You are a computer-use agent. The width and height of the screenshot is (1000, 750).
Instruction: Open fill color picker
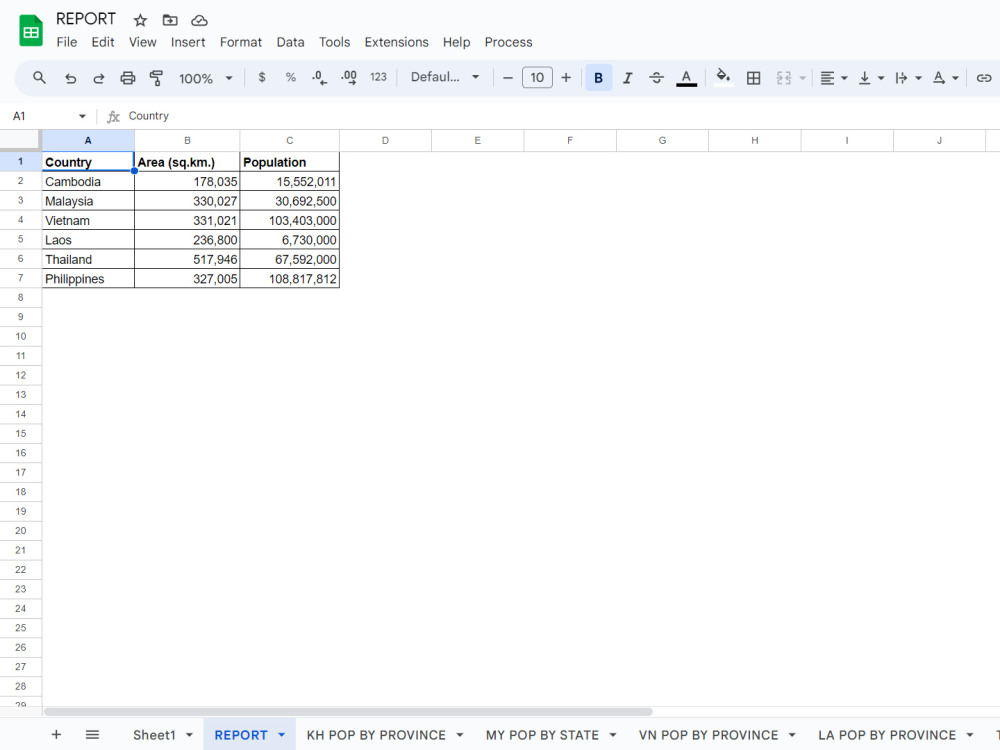pos(723,78)
